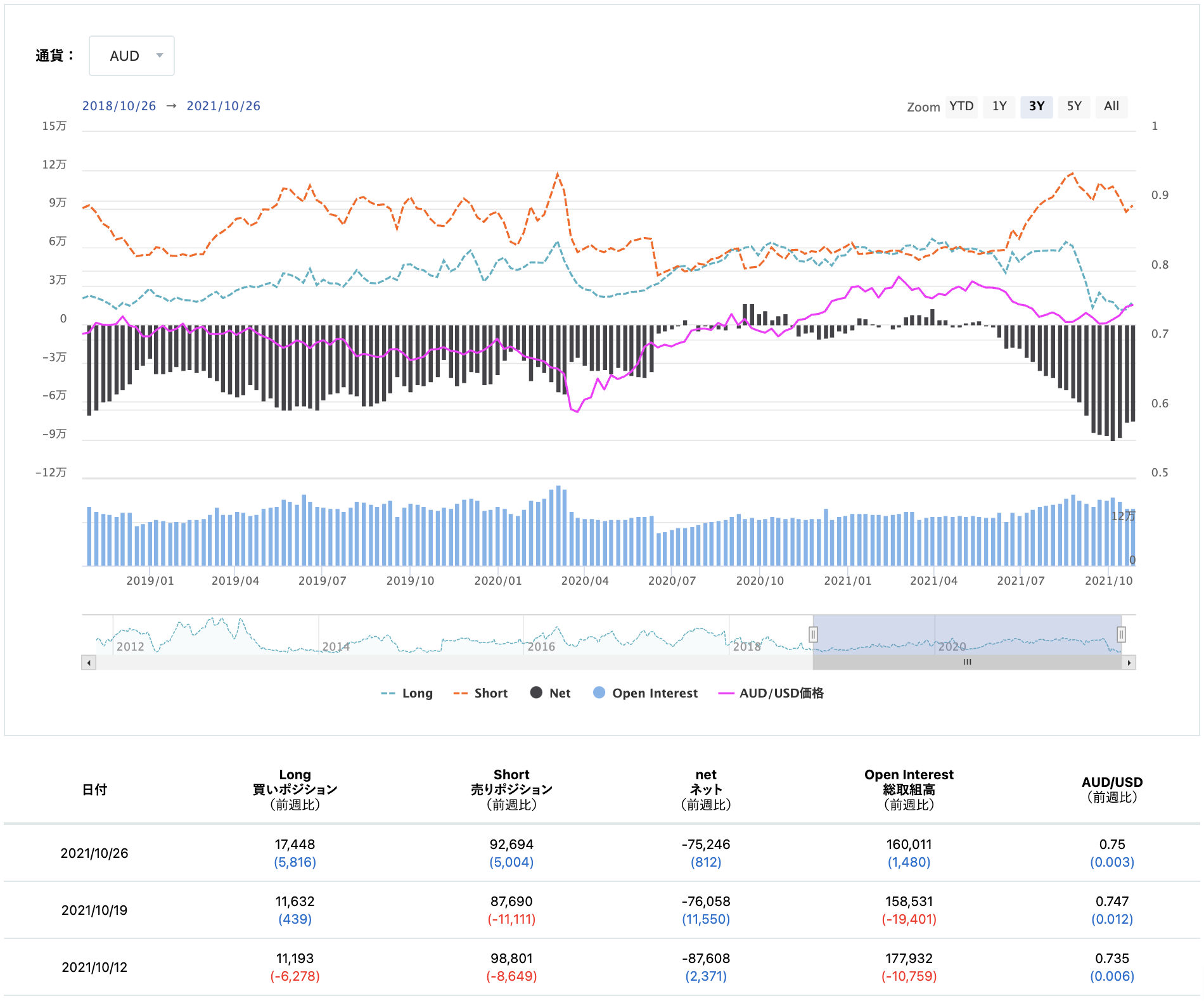This screenshot has width=1204, height=1001.
Task: Click the Open Interest value 160,011
Action: tap(909, 845)
